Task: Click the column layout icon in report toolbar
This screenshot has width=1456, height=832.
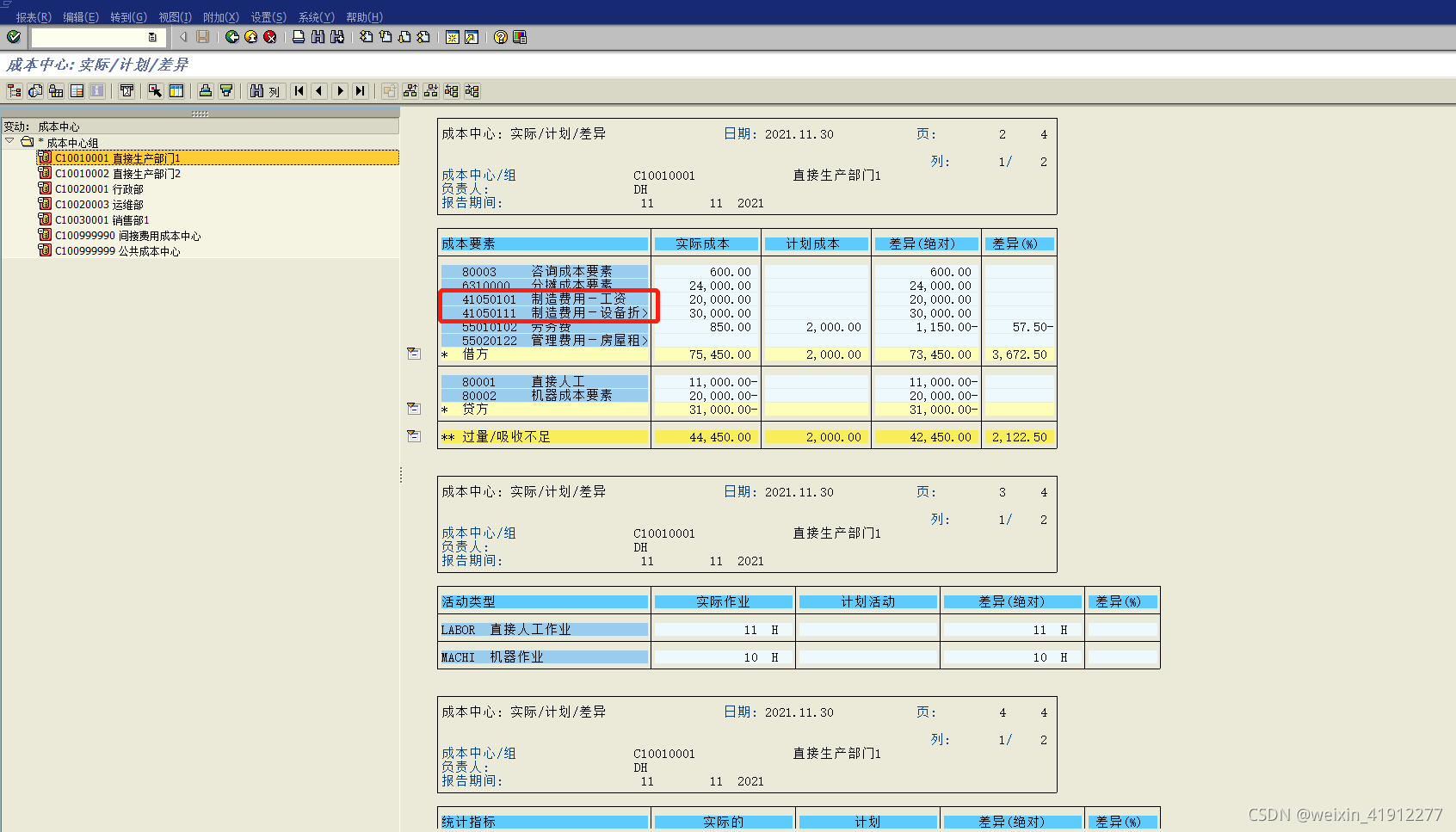Action: [176, 91]
